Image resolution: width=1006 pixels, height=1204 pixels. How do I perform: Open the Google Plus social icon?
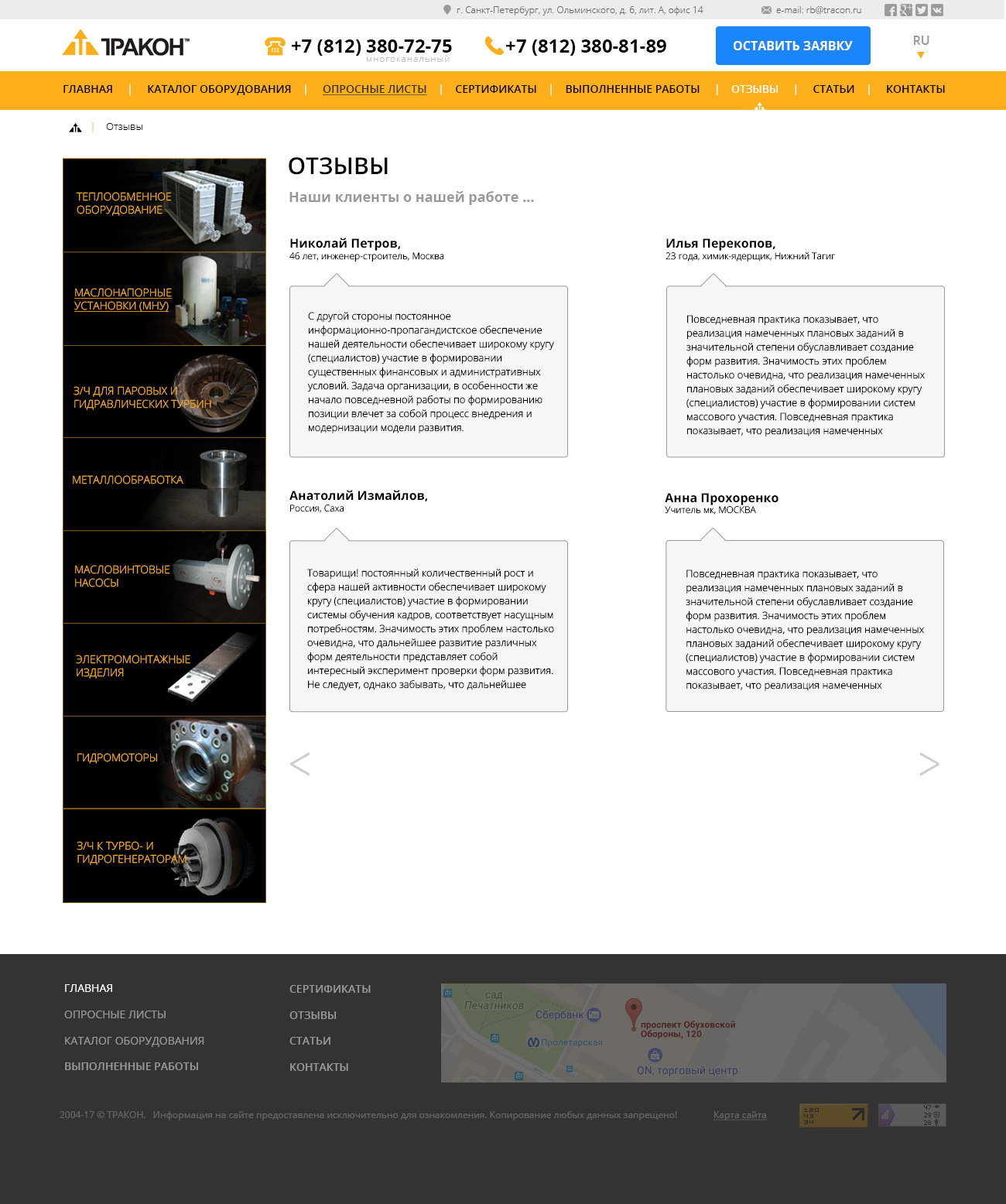tap(906, 10)
